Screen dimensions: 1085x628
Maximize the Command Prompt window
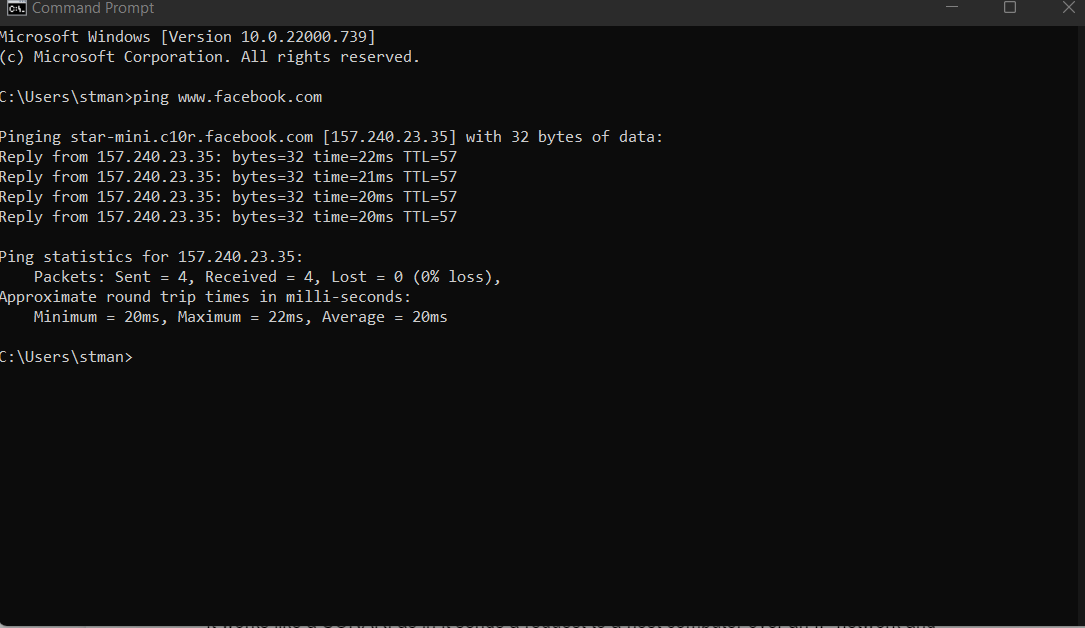click(x=1010, y=8)
